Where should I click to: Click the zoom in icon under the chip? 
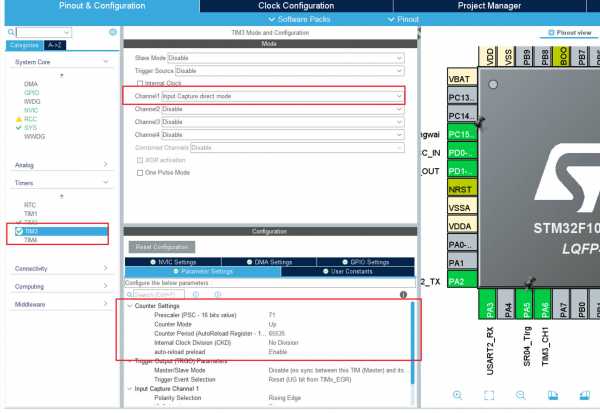click(457, 395)
